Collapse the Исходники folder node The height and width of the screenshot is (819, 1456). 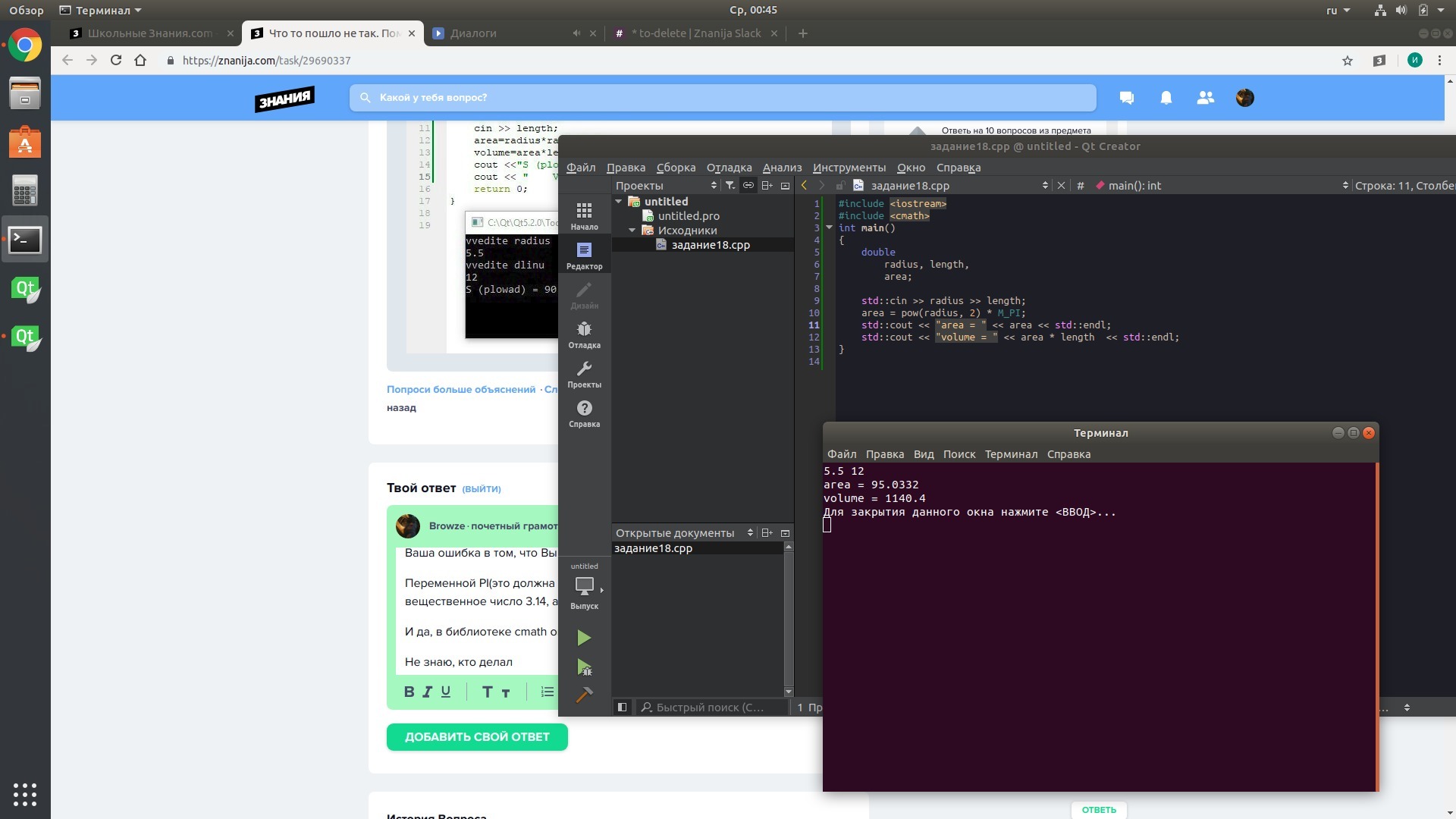click(x=632, y=231)
